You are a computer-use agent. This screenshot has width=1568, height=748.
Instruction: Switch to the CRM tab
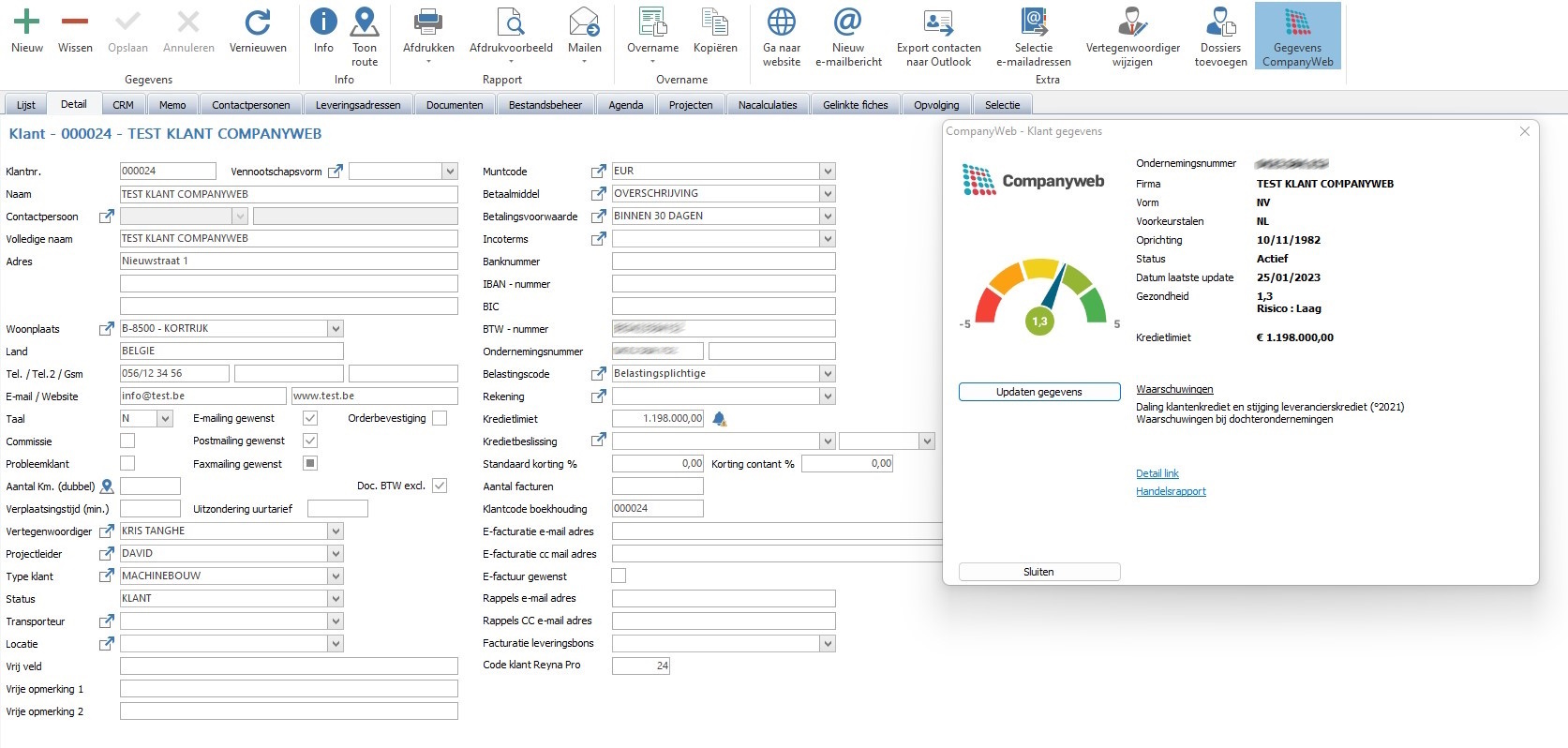[124, 105]
